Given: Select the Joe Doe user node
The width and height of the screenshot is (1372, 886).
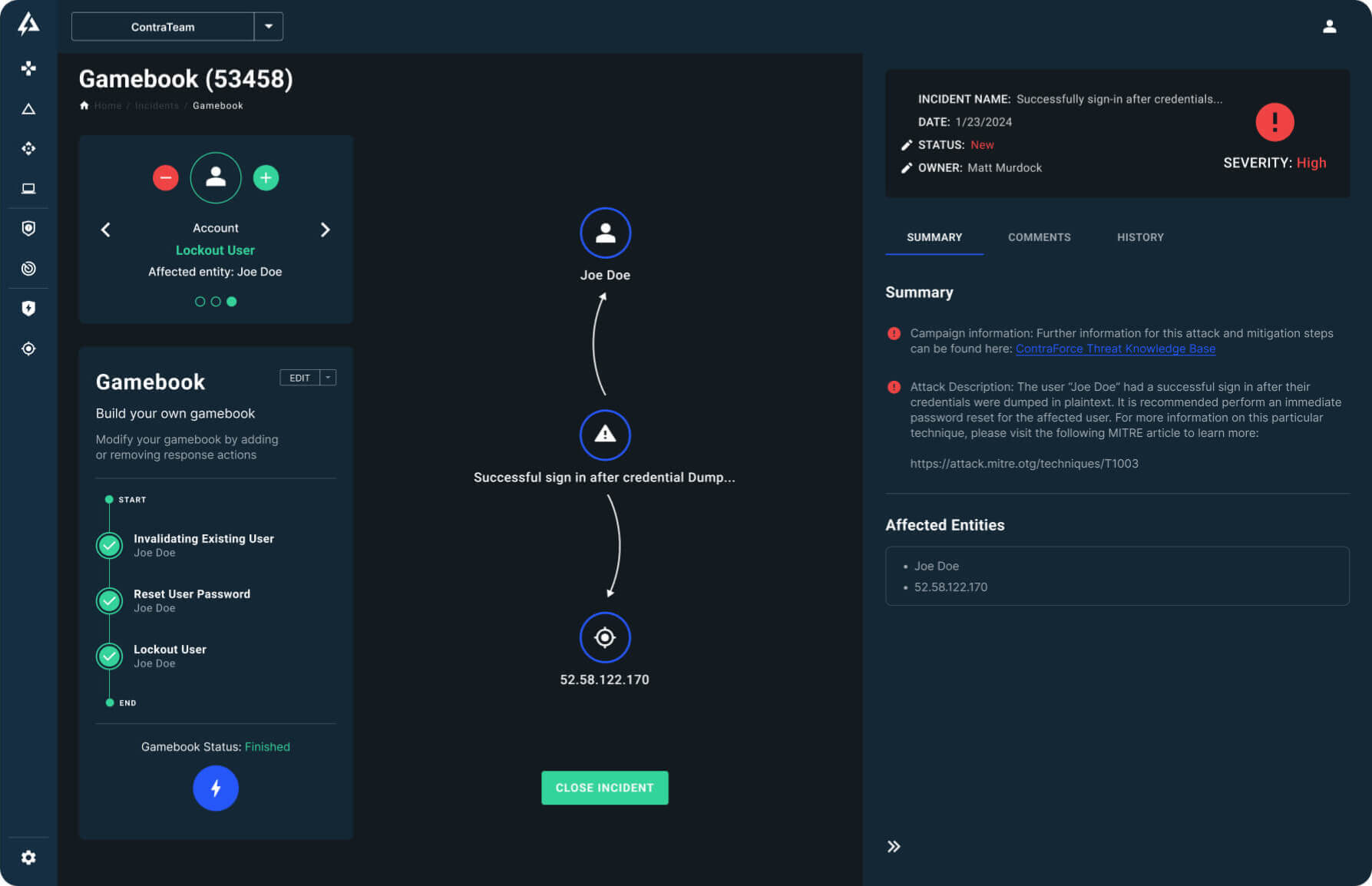Looking at the screenshot, I should coord(605,233).
